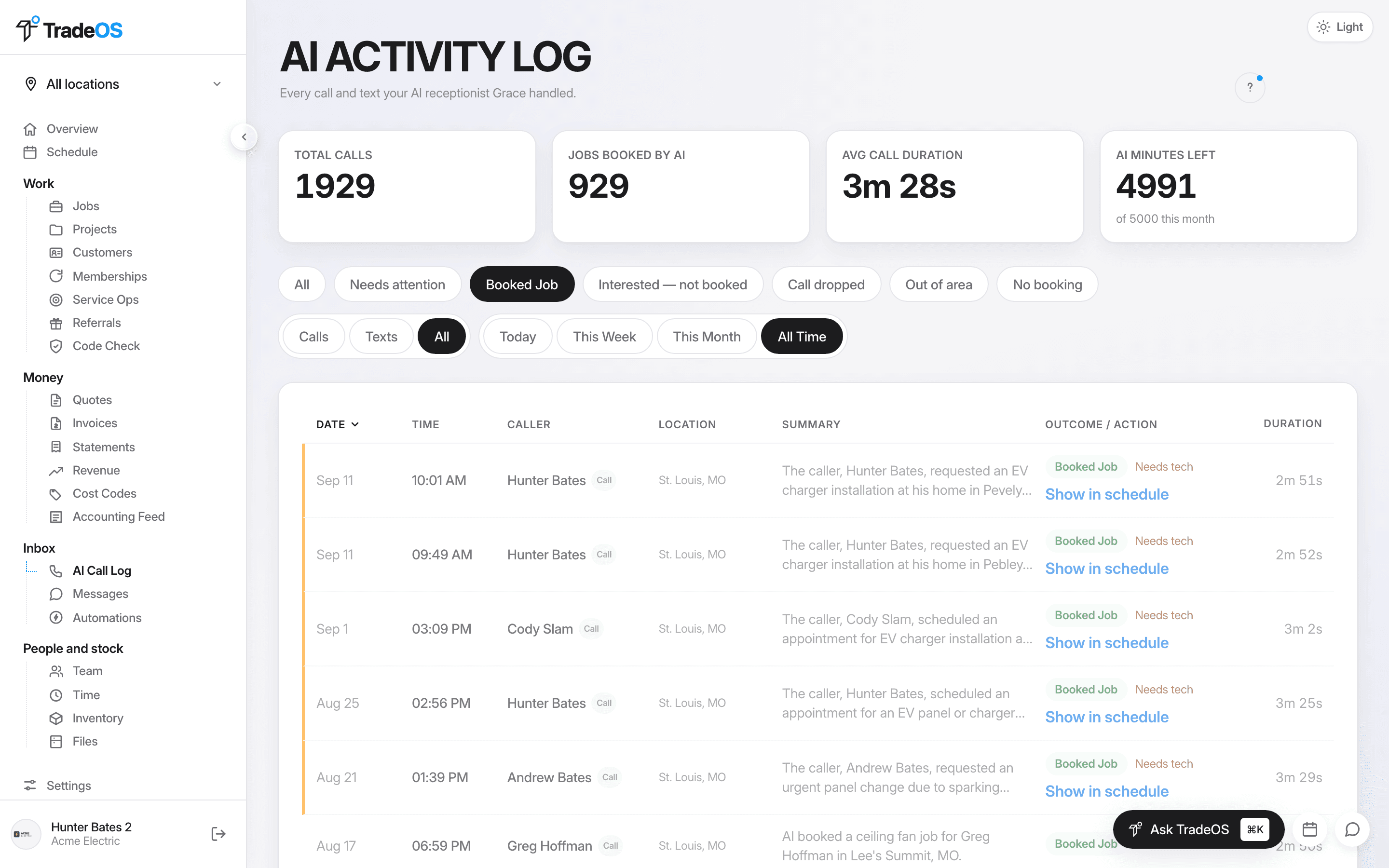The height and width of the screenshot is (868, 1389).
Task: Select the This Month time range
Action: 707,337
